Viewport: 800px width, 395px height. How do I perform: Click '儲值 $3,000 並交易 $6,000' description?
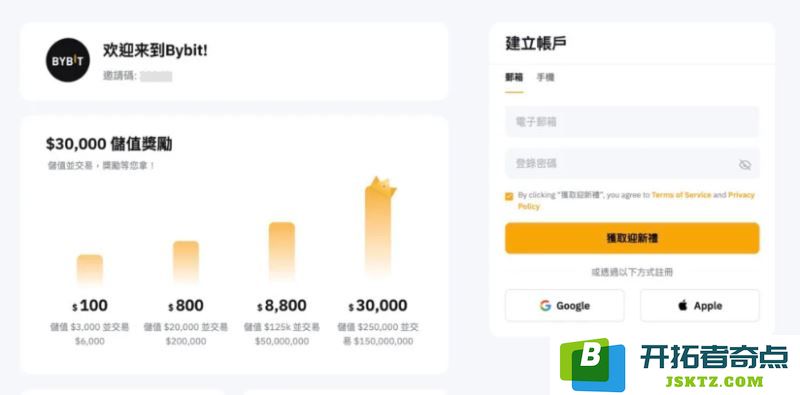(x=90, y=334)
